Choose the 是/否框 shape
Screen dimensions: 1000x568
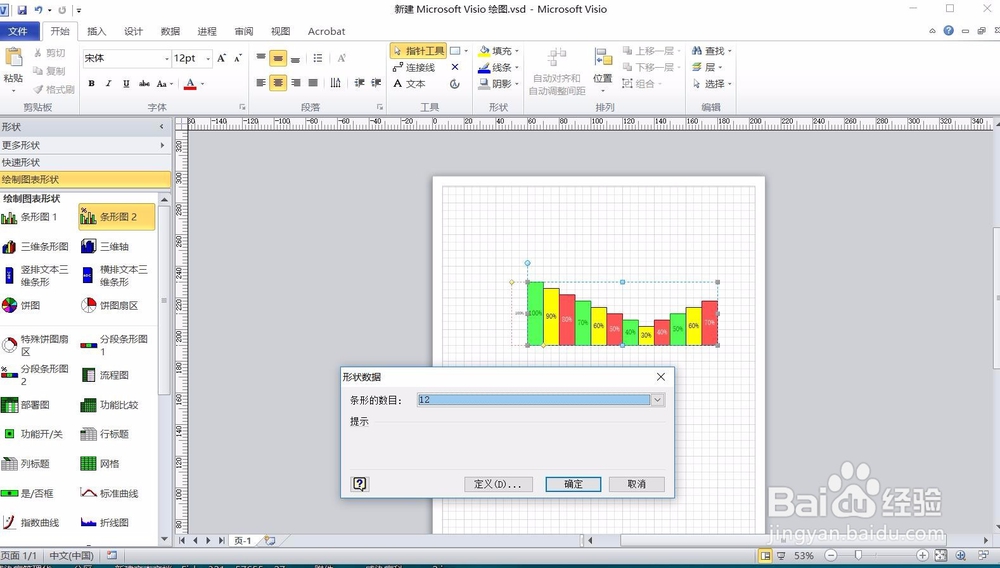click(28, 493)
